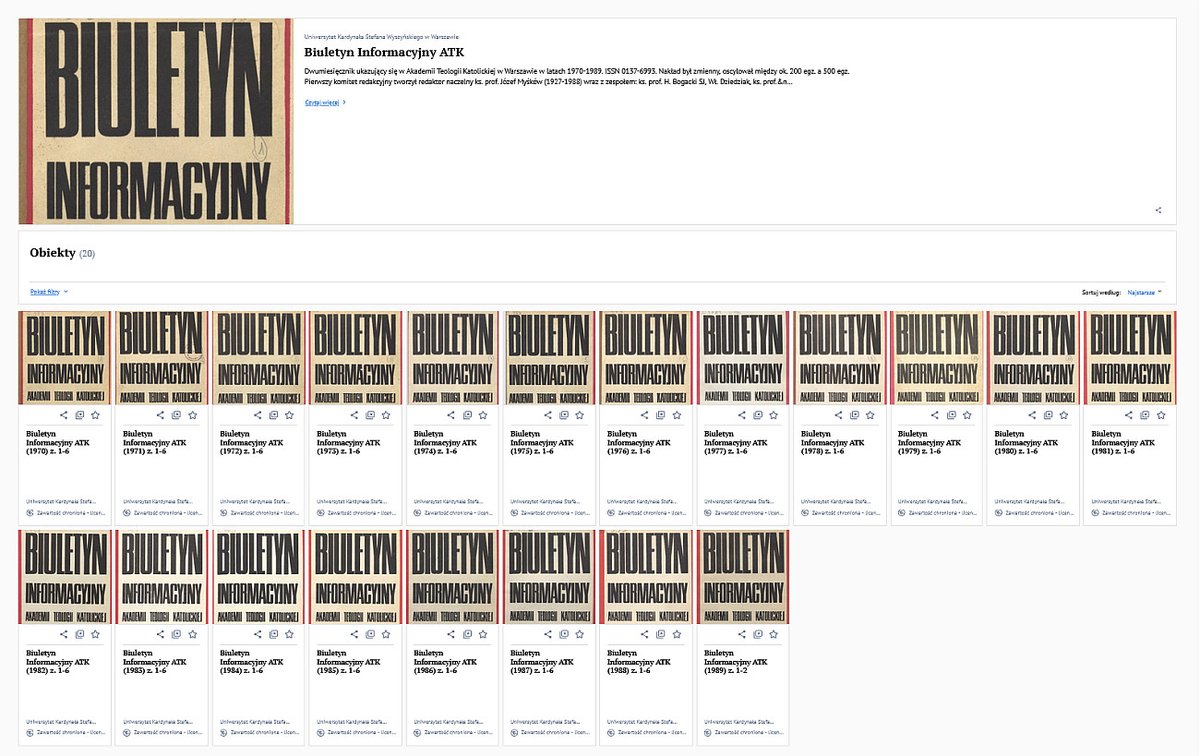Open title link 'Biuletyn Informacyjny ATK (1989) z. 1-2'
Image resolution: width=1200 pixels, height=756 pixels.
pos(736,662)
